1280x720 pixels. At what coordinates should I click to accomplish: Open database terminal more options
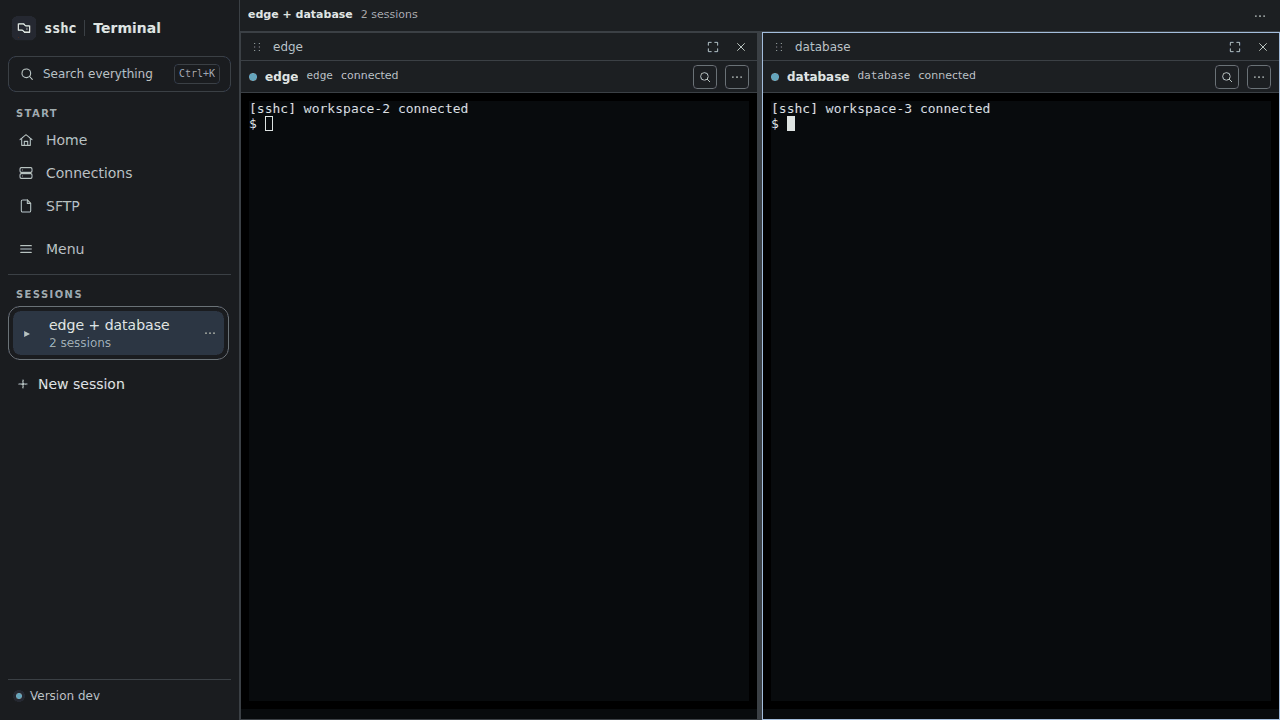[x=1259, y=77]
